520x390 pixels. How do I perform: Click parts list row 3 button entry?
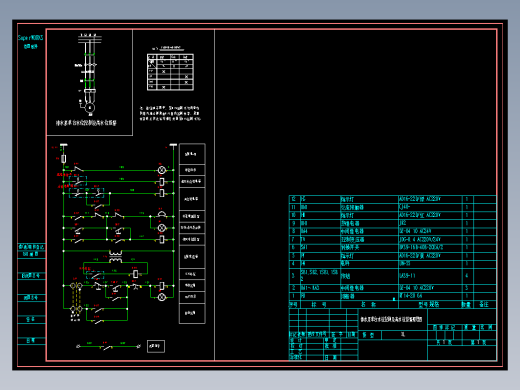tap(392, 276)
